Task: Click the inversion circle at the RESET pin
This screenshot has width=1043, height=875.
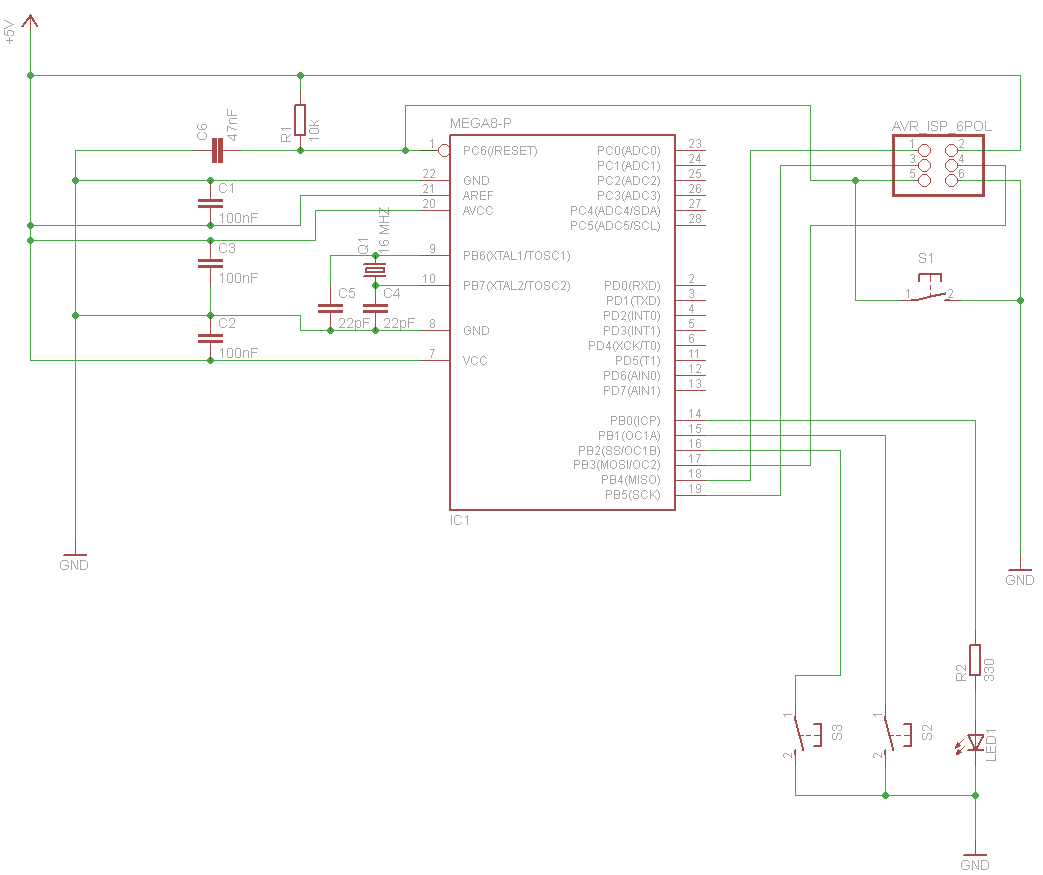Action: [444, 150]
